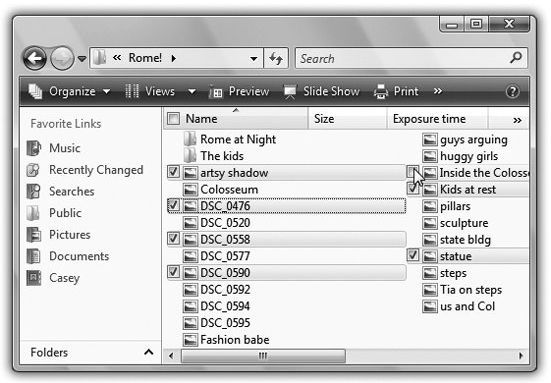Open Recently Changed favorite link
This screenshot has height=383, width=551.
96,170
